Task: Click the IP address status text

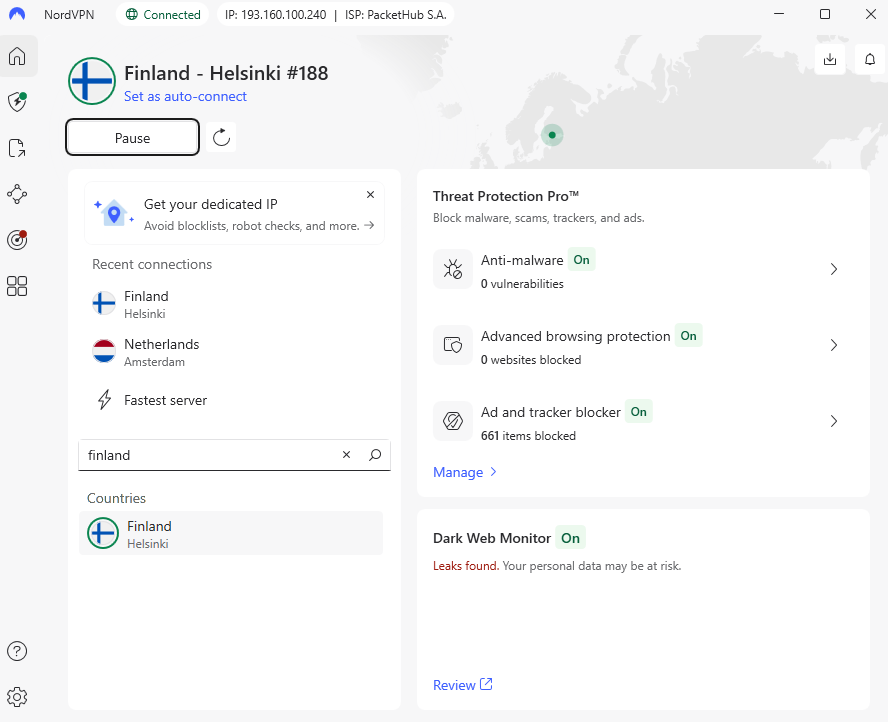Action: pos(275,15)
